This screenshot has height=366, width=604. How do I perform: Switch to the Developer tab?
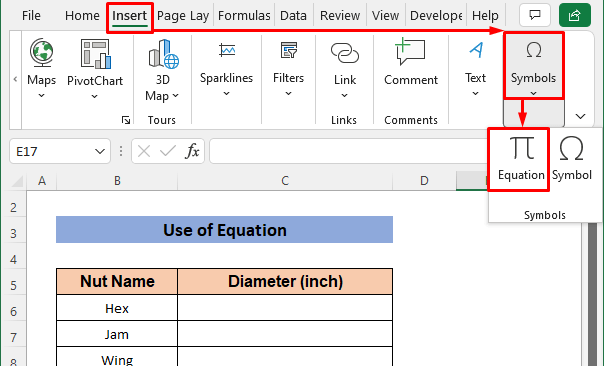(x=436, y=16)
